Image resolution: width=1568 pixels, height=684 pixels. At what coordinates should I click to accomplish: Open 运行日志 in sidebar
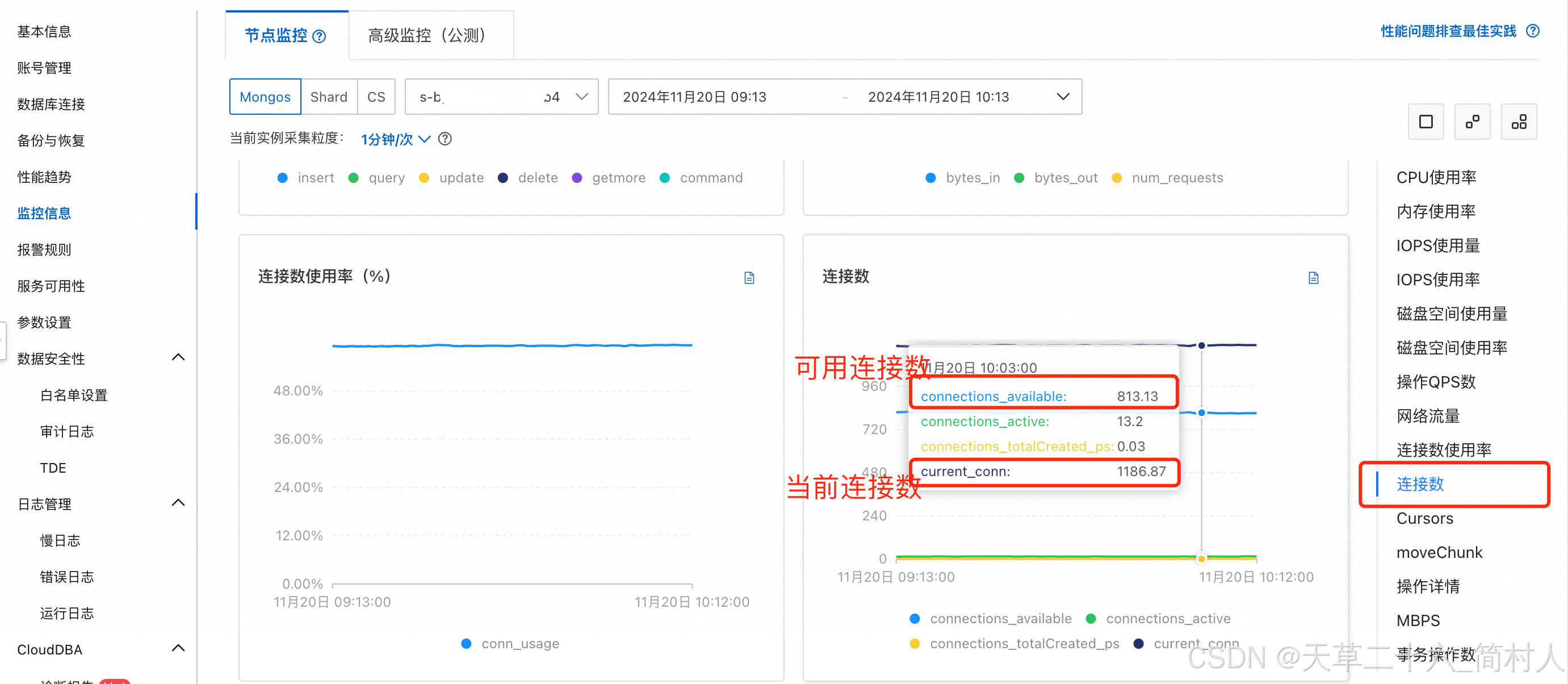(x=67, y=614)
